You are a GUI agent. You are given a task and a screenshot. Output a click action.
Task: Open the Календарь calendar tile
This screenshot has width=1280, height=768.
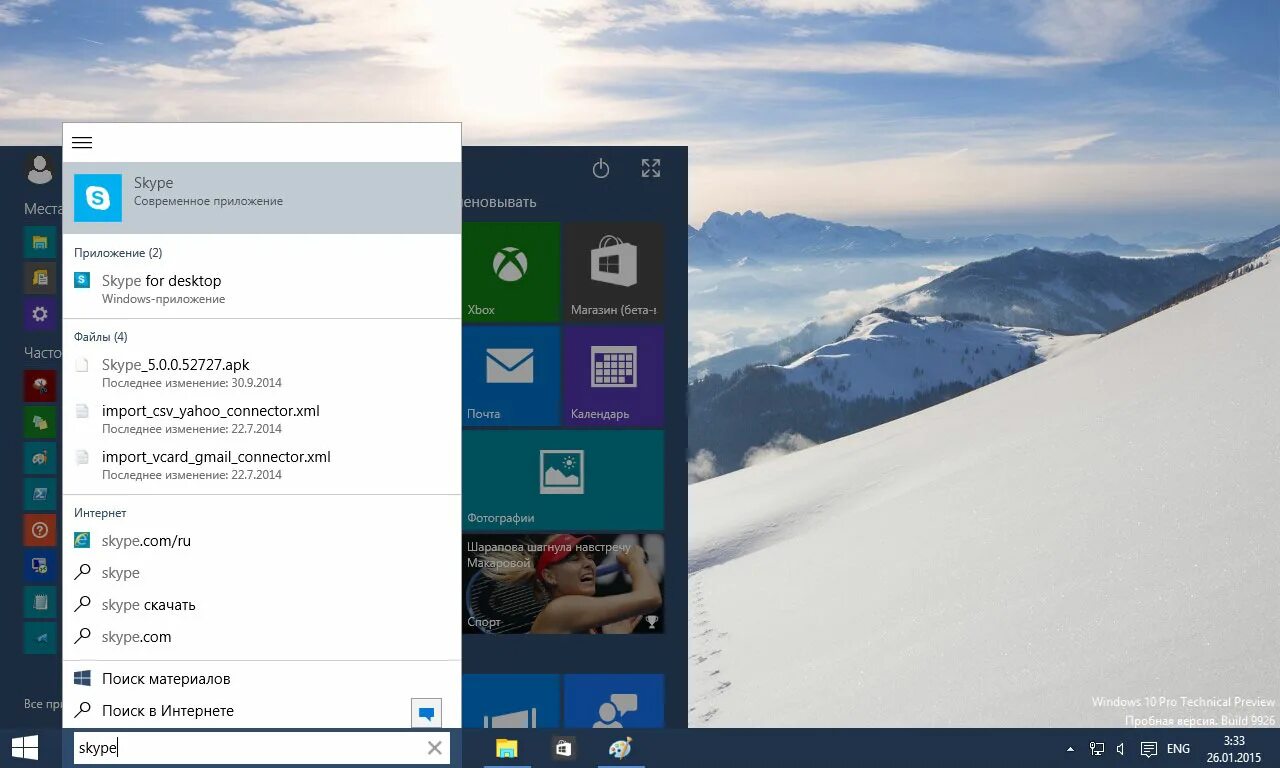click(x=613, y=376)
